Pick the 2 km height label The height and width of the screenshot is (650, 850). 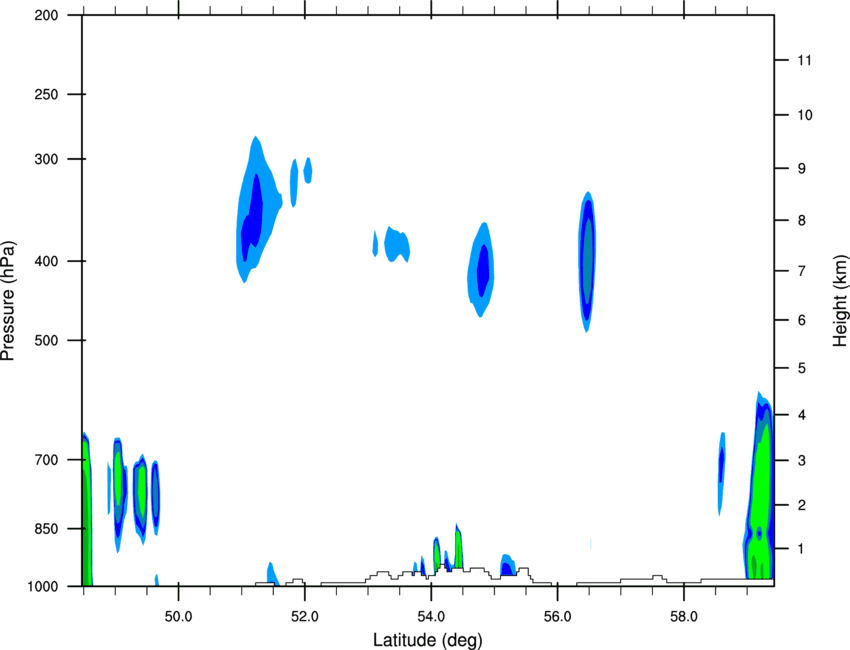802,505
